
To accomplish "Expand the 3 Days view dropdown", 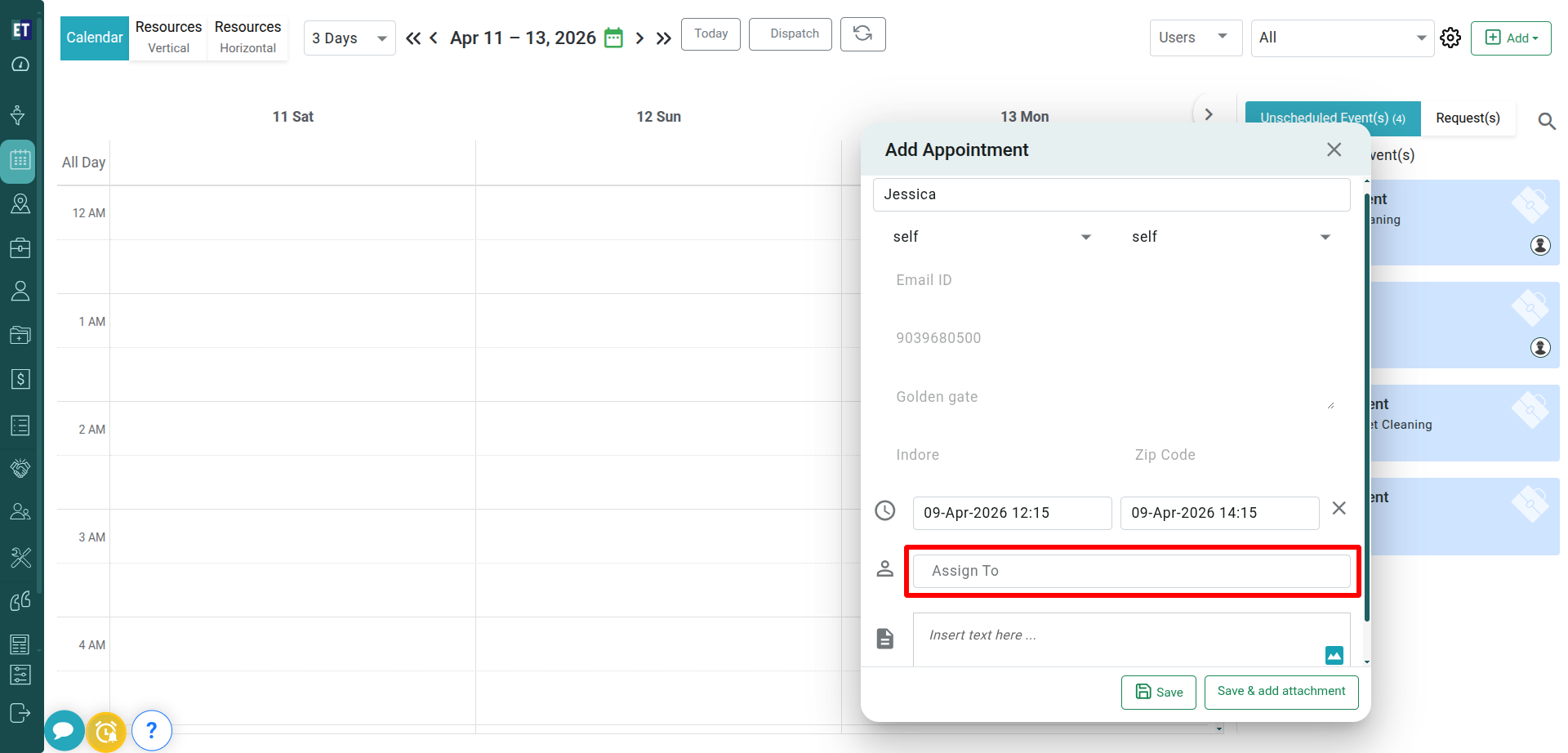I will (x=350, y=38).
